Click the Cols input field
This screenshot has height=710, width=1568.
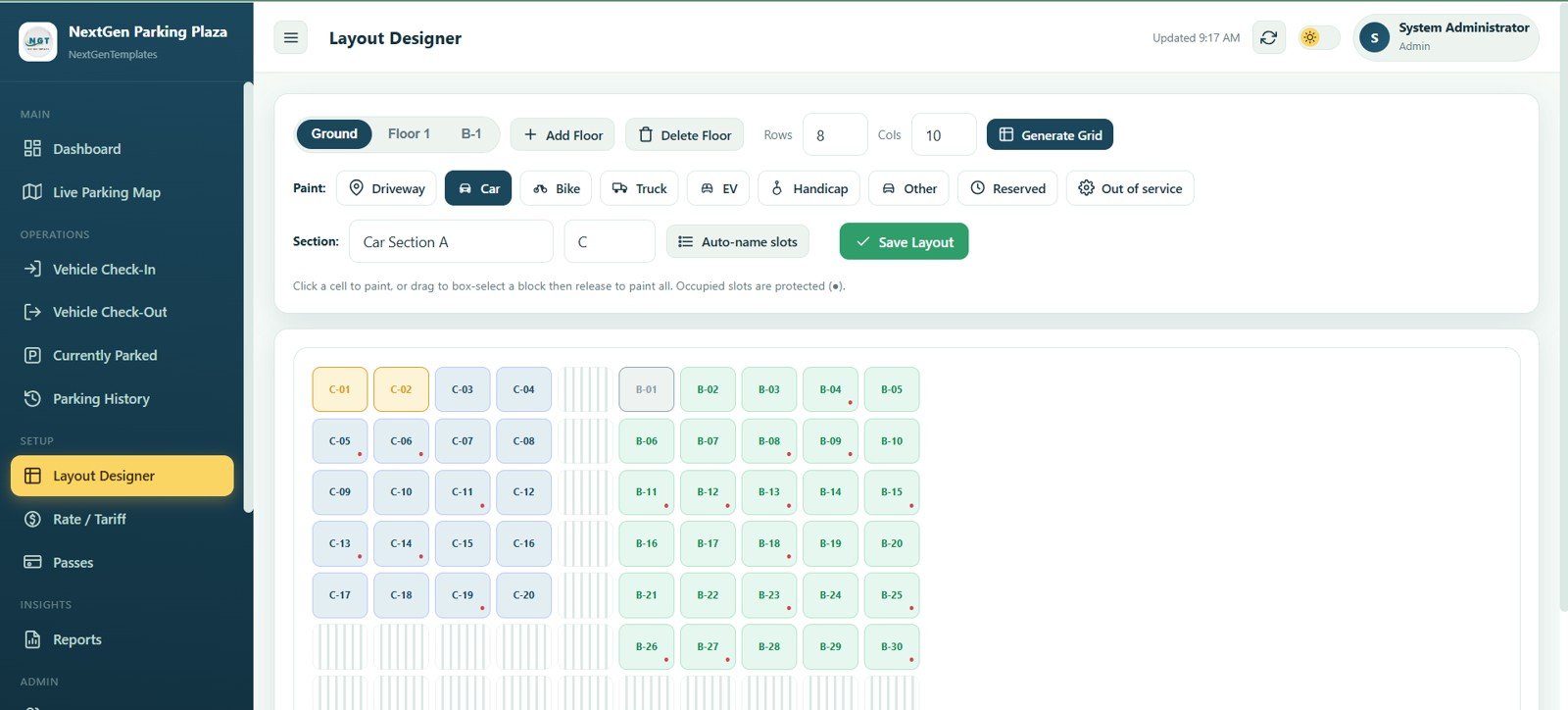(x=944, y=134)
